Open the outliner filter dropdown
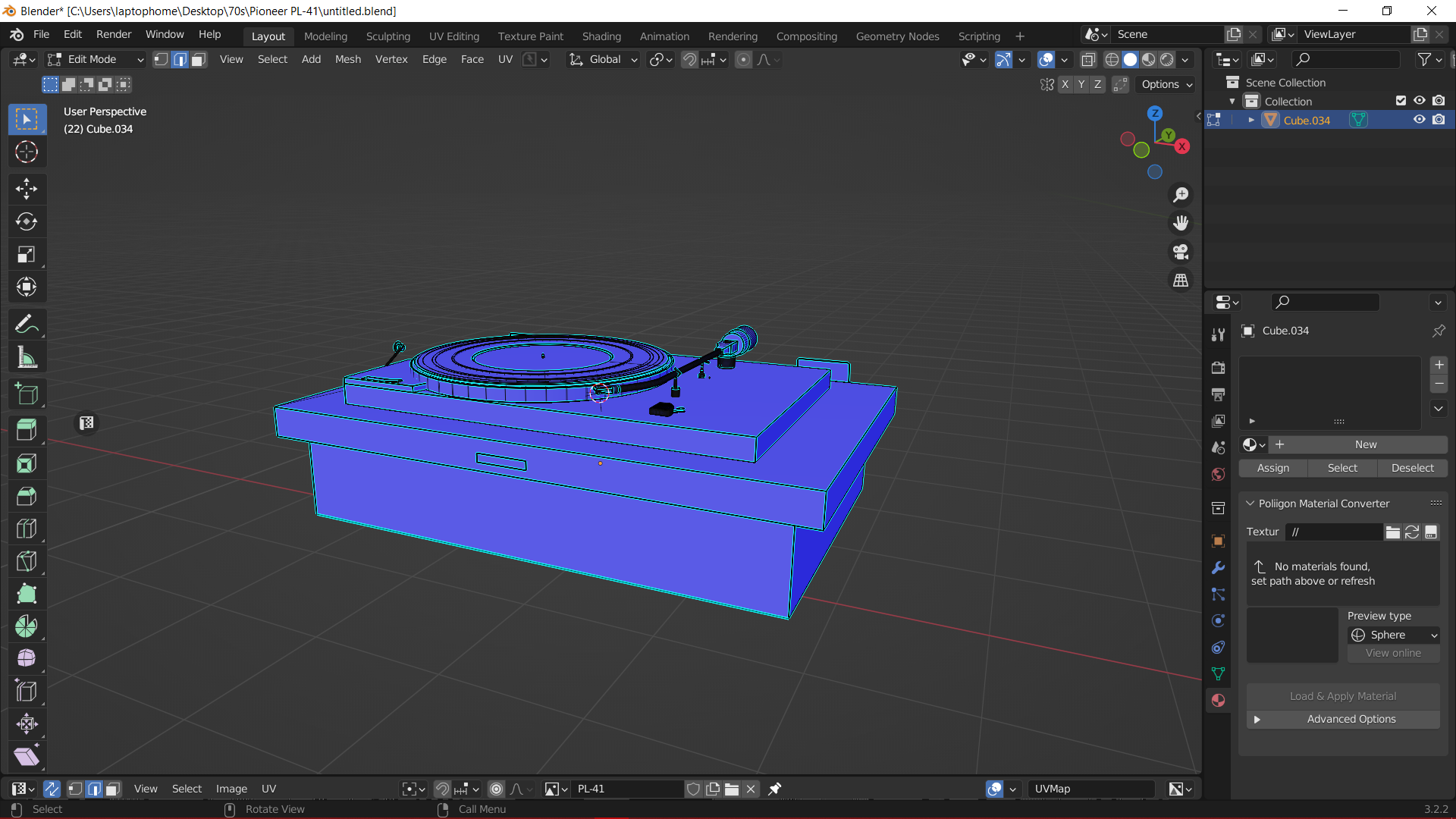The width and height of the screenshot is (1456, 819). point(1429,59)
